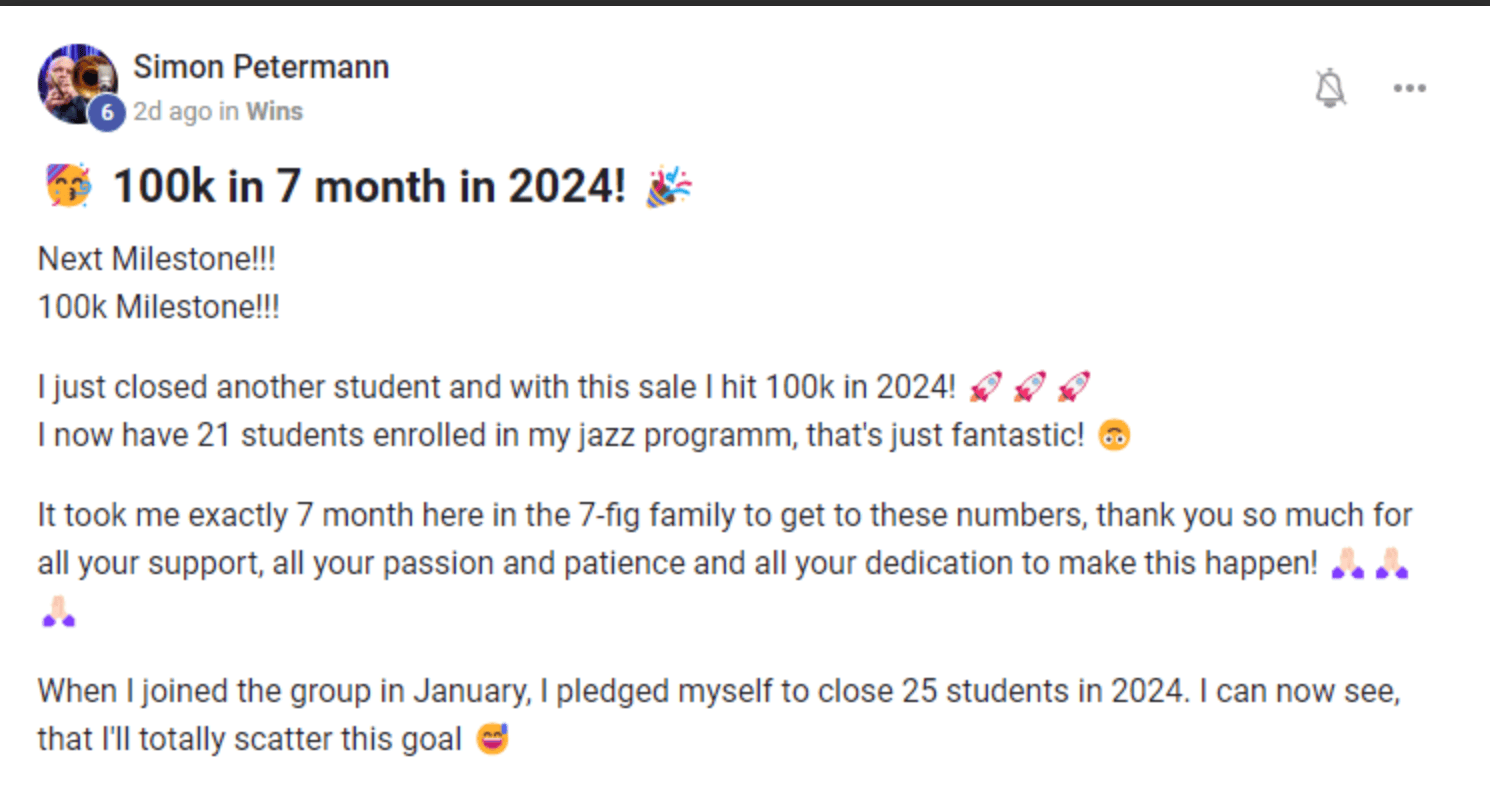Click the '2d ago' post timestamp

pos(173,111)
